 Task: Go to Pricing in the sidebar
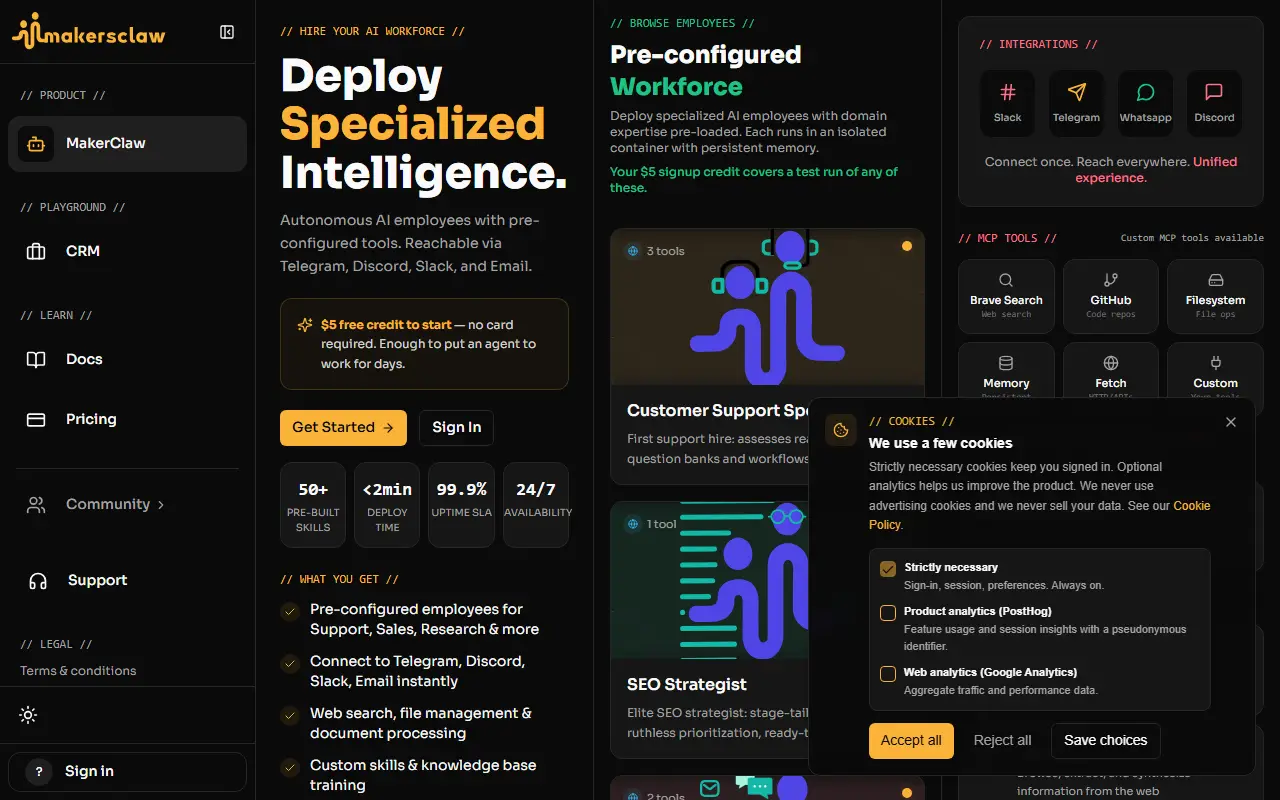click(127, 420)
